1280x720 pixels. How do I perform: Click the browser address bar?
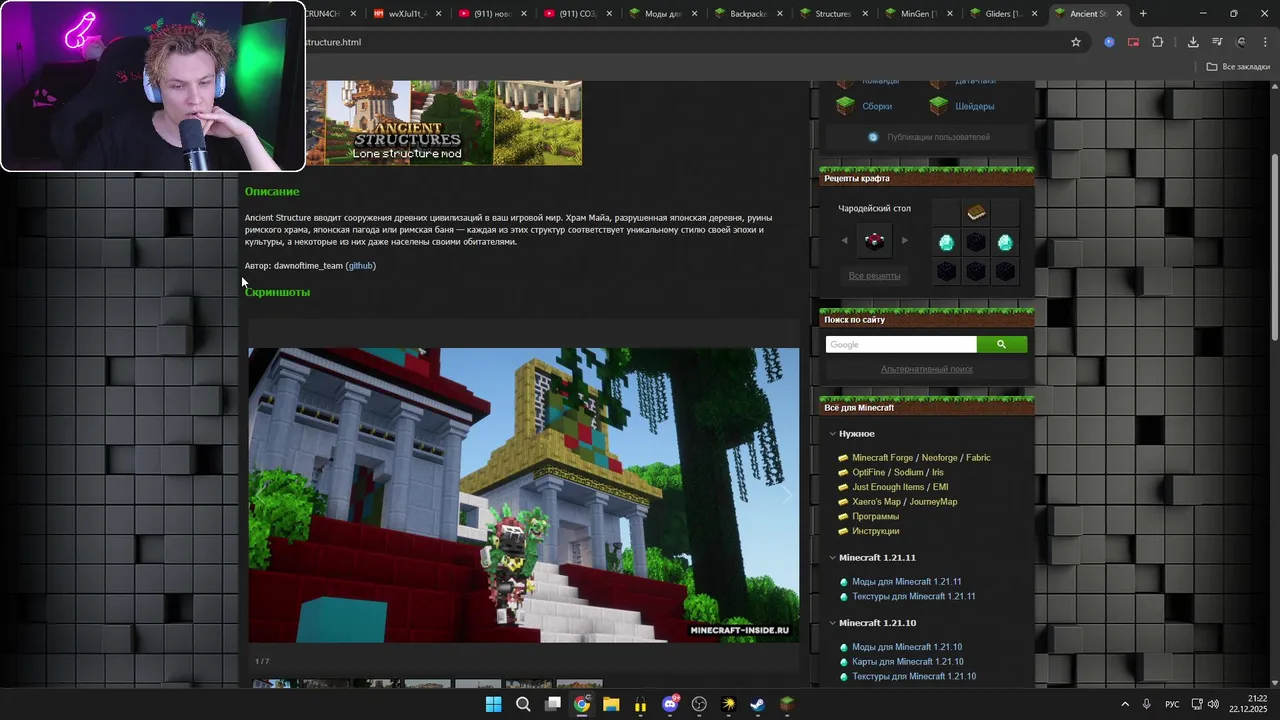click(x=680, y=42)
